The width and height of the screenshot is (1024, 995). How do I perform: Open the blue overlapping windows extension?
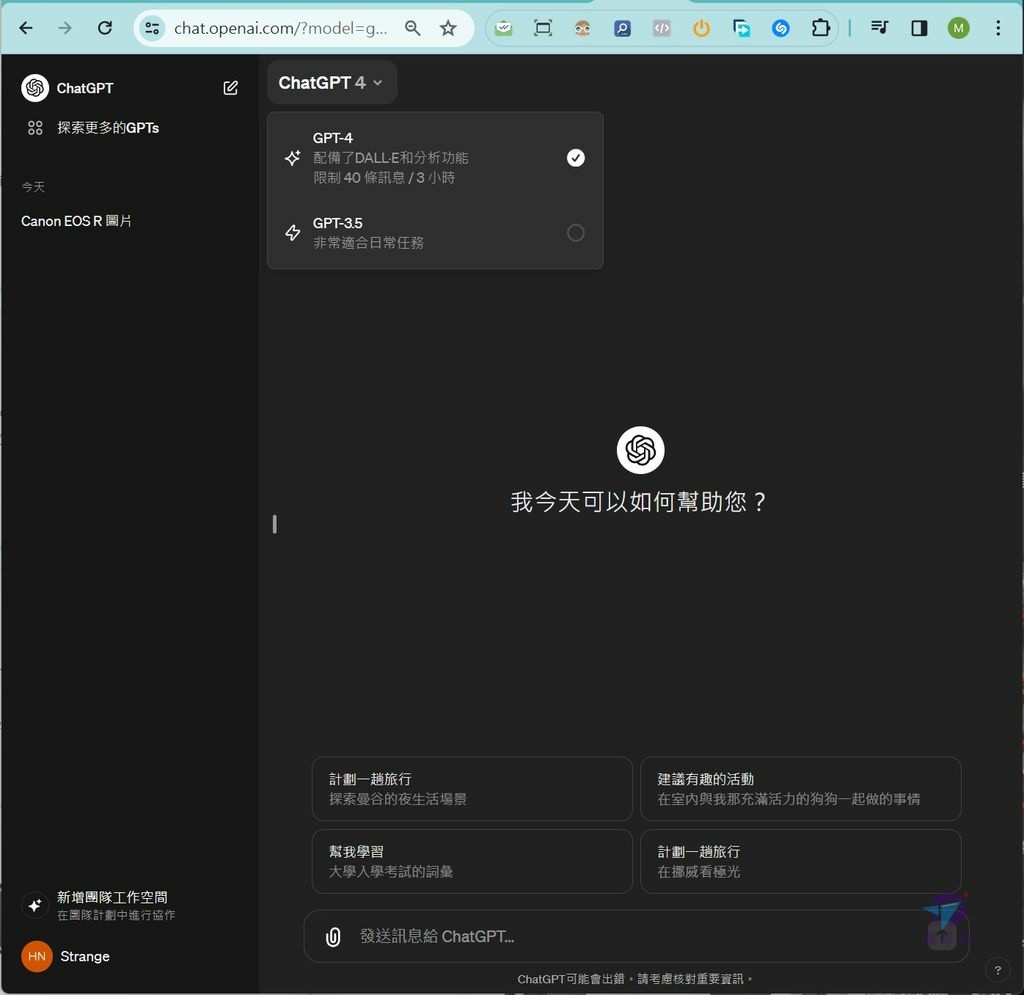[x=741, y=28]
